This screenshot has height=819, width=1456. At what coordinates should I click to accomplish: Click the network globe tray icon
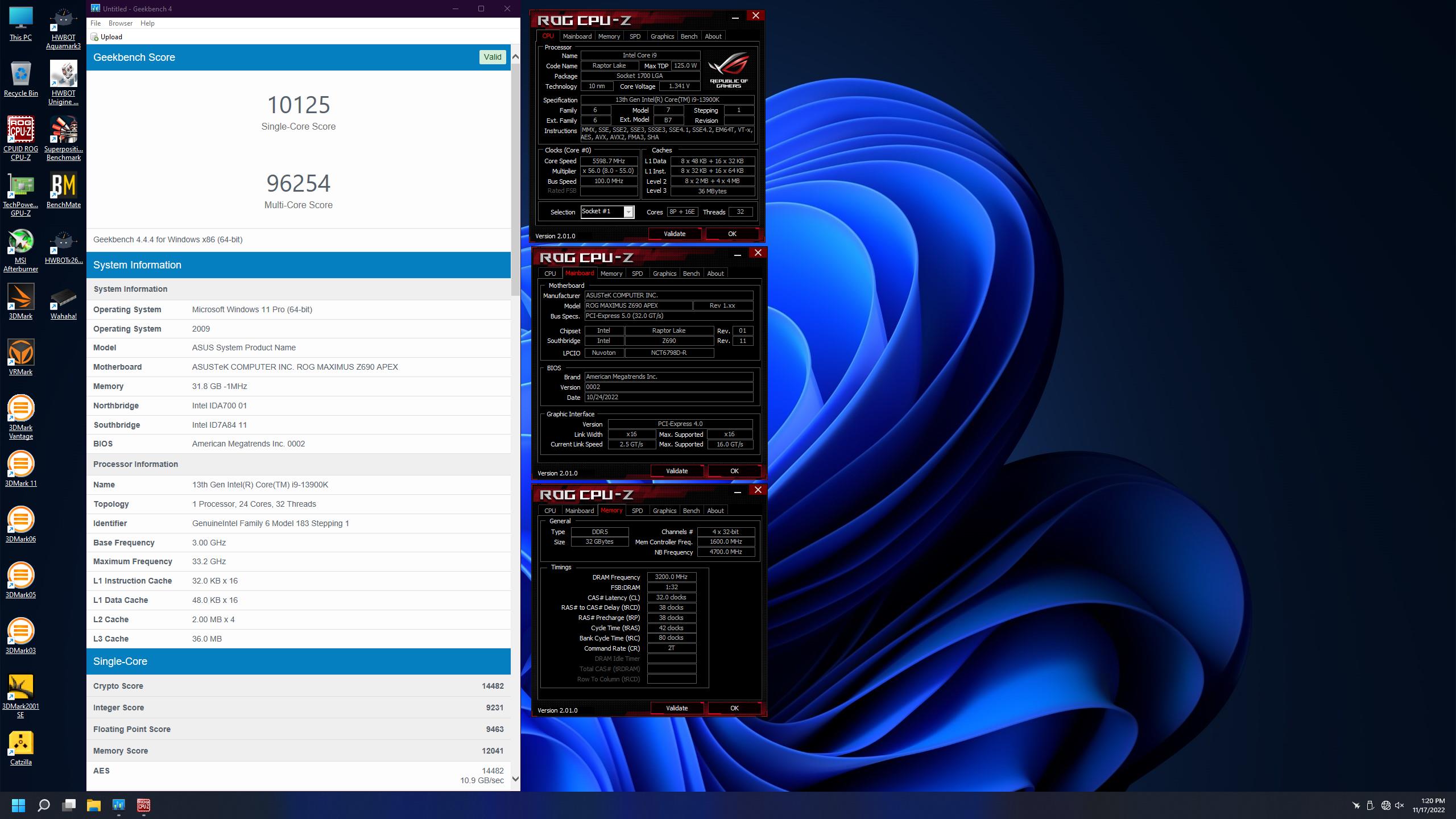pos(1385,805)
